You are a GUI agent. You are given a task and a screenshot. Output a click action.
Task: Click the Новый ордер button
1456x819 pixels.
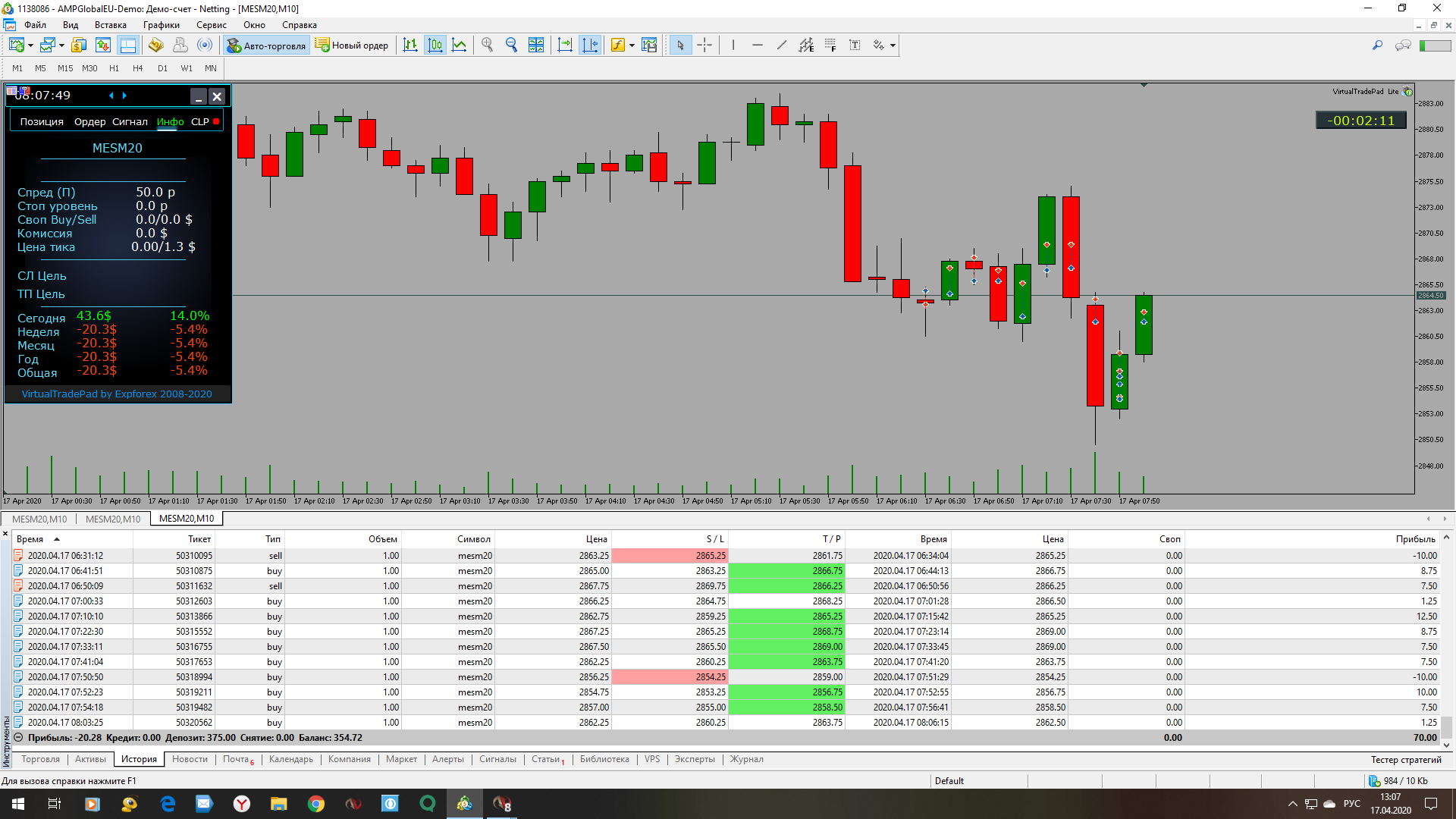point(352,45)
